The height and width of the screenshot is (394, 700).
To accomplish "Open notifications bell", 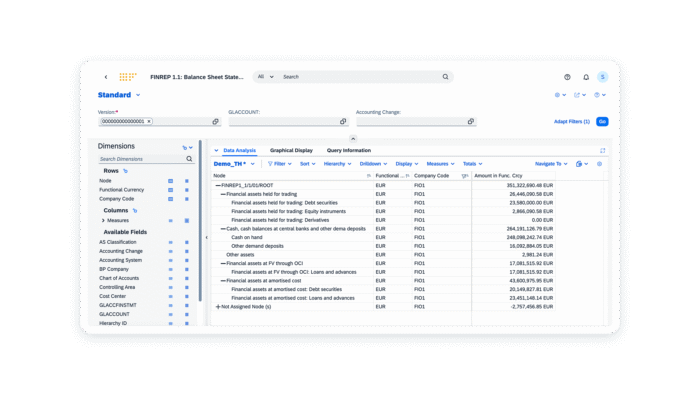I will 586,77.
